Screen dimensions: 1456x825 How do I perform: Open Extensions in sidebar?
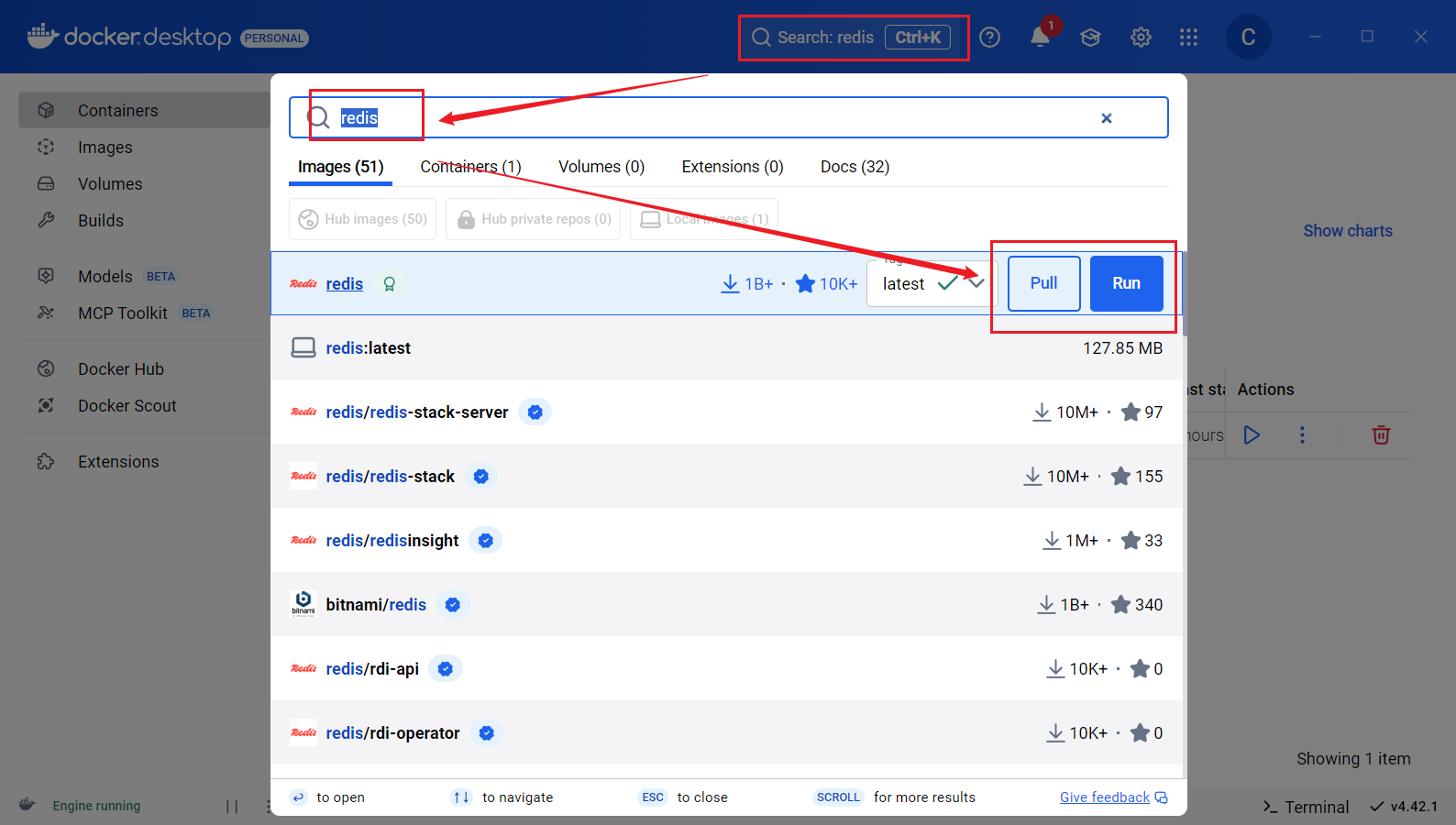(x=144, y=461)
